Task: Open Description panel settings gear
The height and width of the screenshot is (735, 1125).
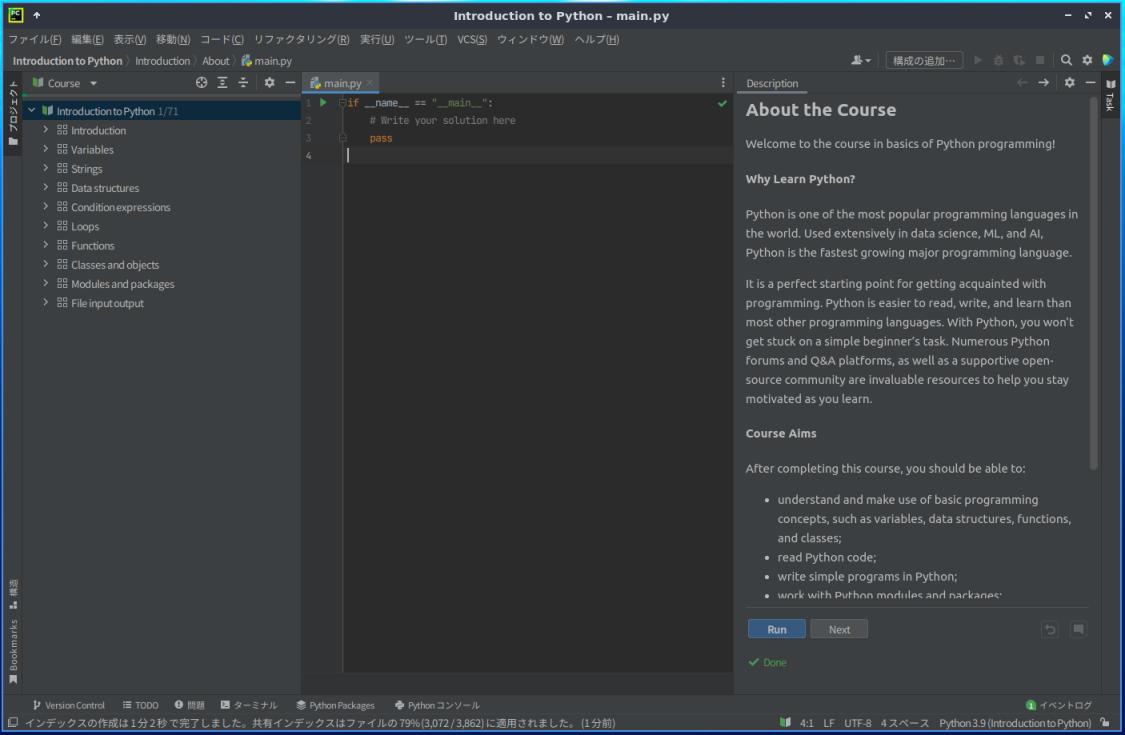Action: (1069, 83)
